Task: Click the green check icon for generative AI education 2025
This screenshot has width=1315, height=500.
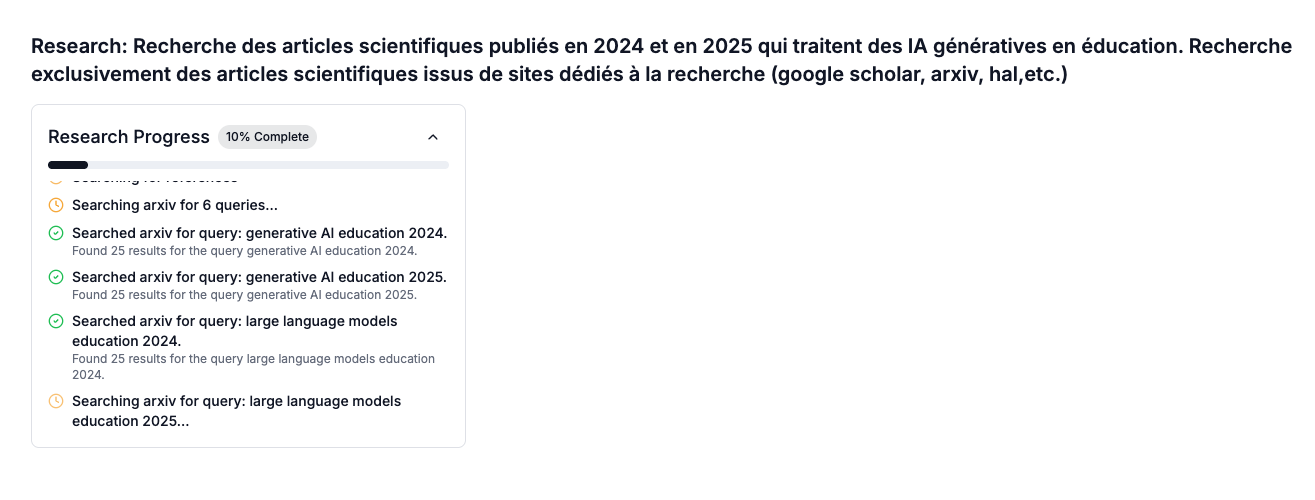Action: coord(56,277)
